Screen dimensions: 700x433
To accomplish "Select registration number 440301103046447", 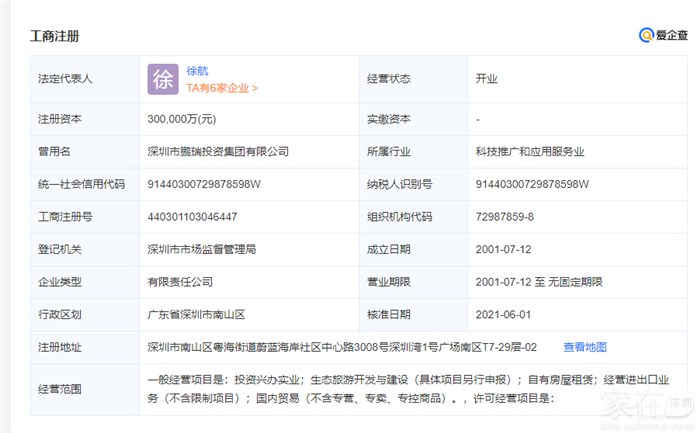I will coord(192,217).
